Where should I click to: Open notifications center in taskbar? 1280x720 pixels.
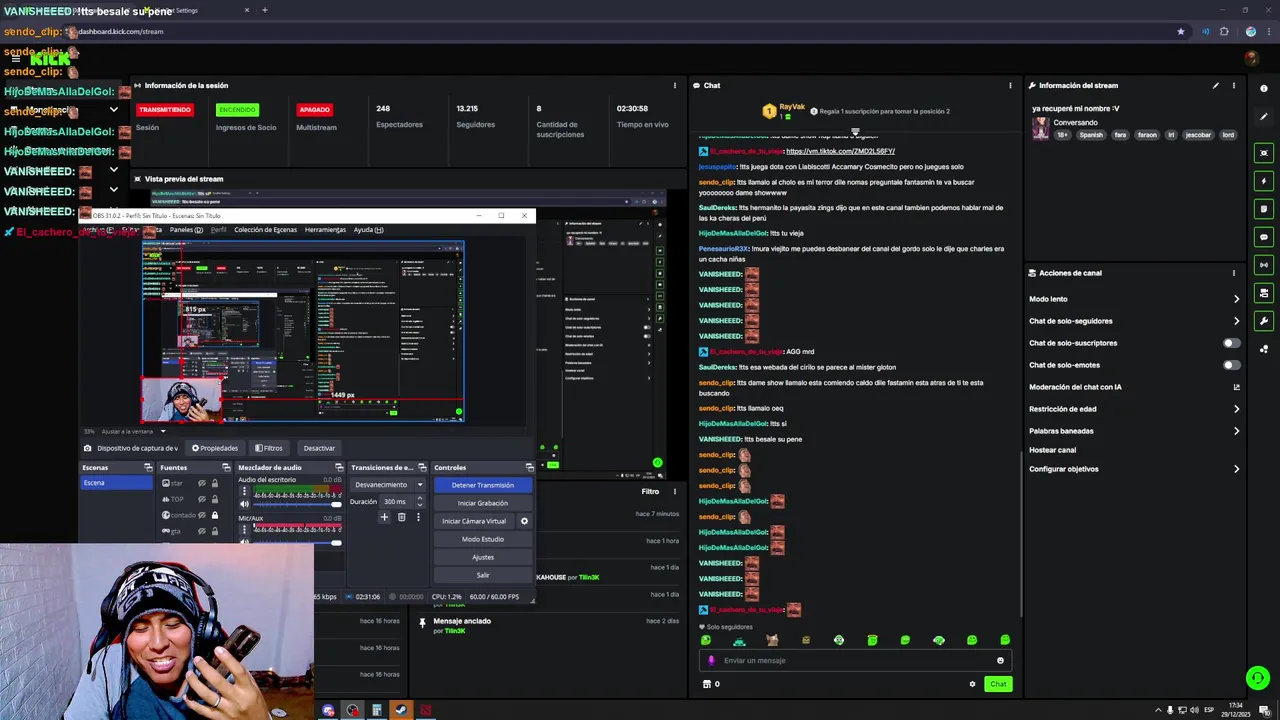coord(1265,711)
